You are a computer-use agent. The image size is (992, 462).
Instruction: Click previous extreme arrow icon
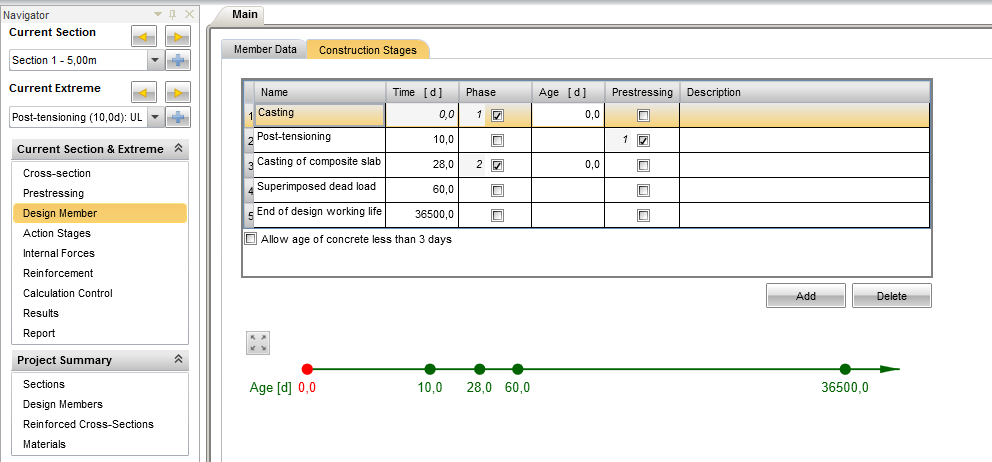point(145,93)
